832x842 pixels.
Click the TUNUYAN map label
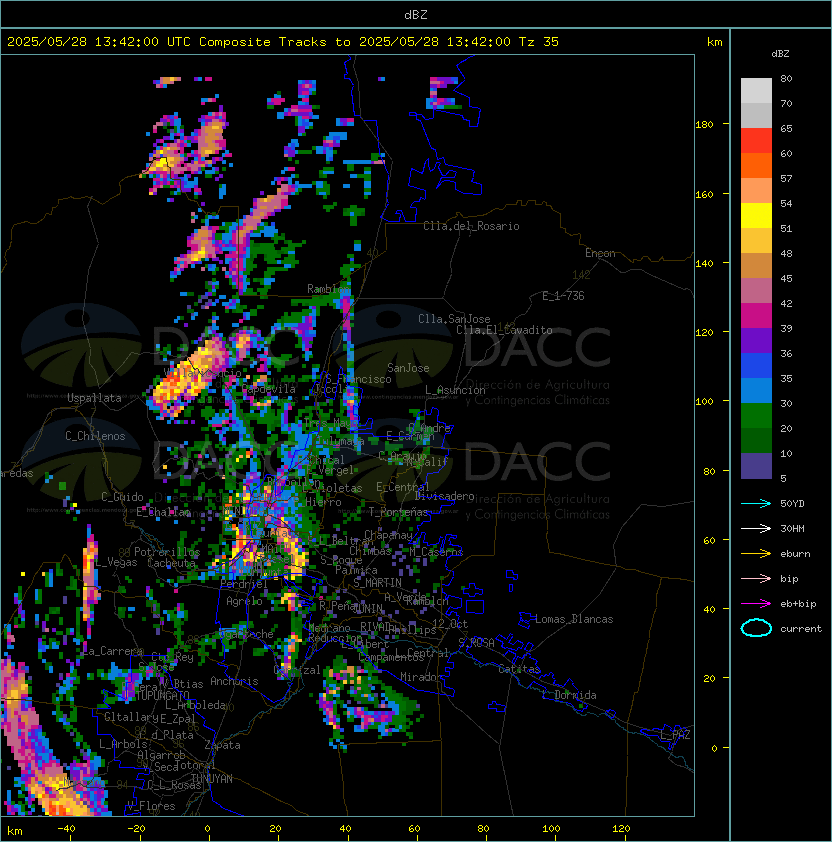[x=212, y=779]
